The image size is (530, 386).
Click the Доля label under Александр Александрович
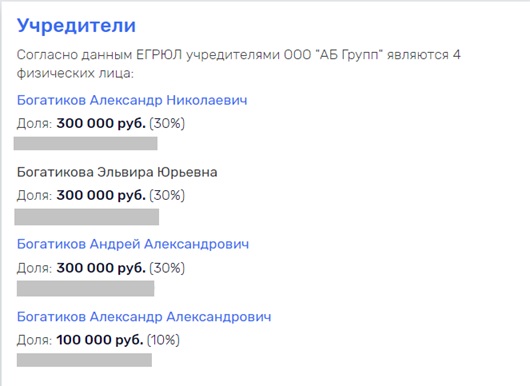[34, 340]
